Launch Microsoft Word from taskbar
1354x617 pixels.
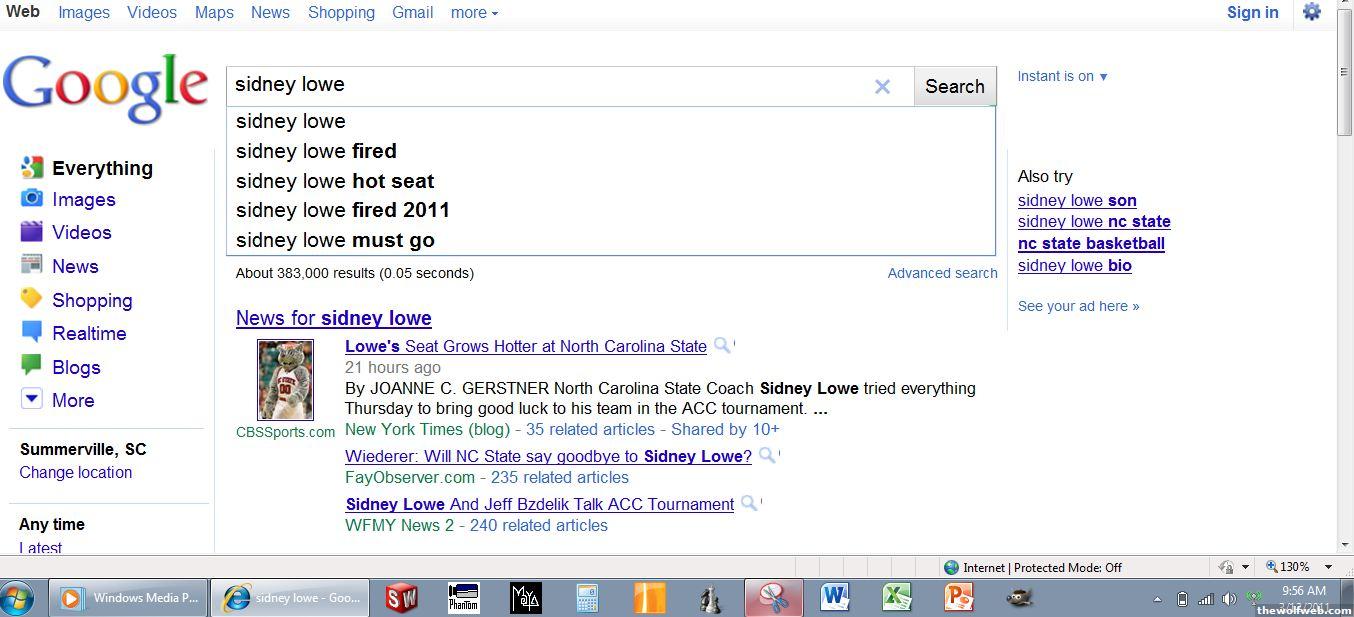[x=835, y=598]
